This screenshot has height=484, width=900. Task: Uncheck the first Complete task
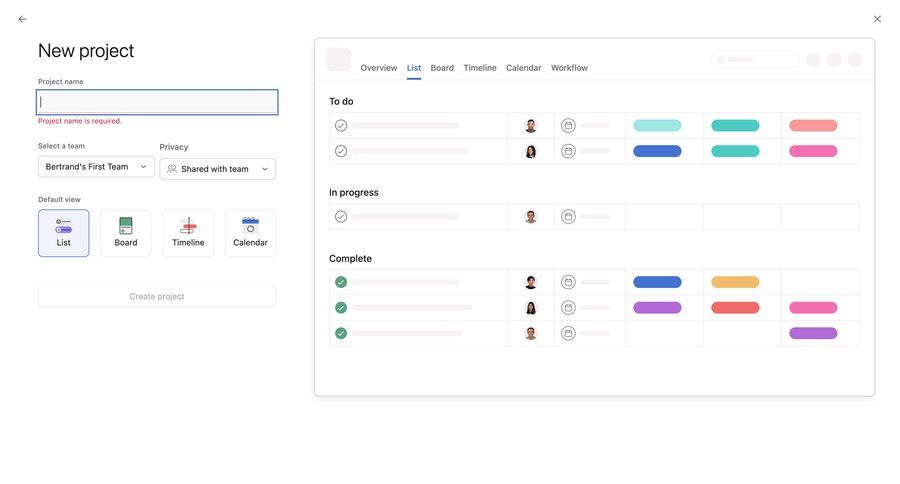pos(341,282)
